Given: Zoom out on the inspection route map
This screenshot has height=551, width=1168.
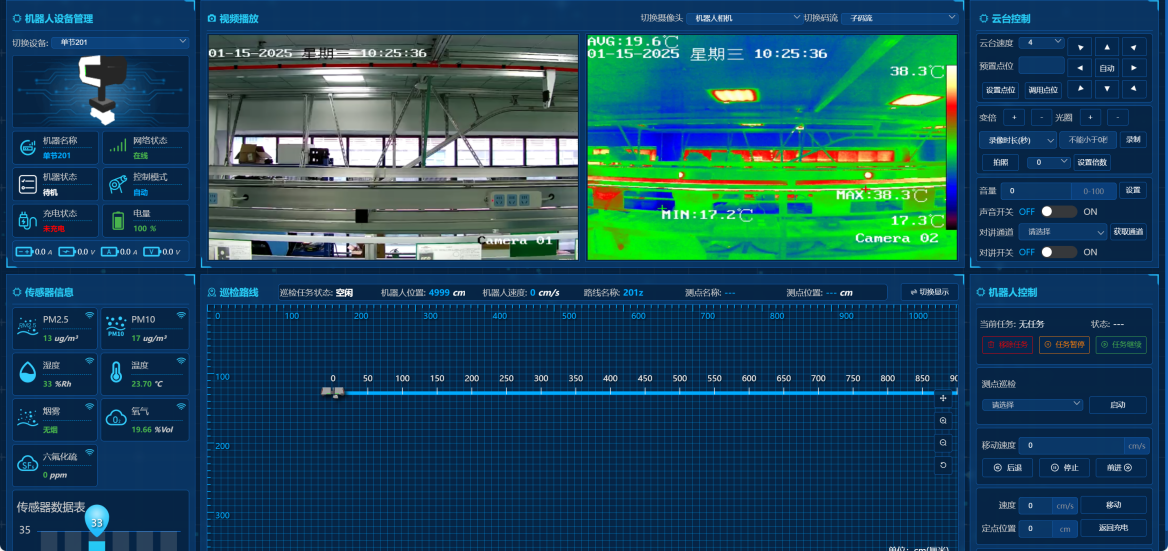Looking at the screenshot, I should 943,442.
